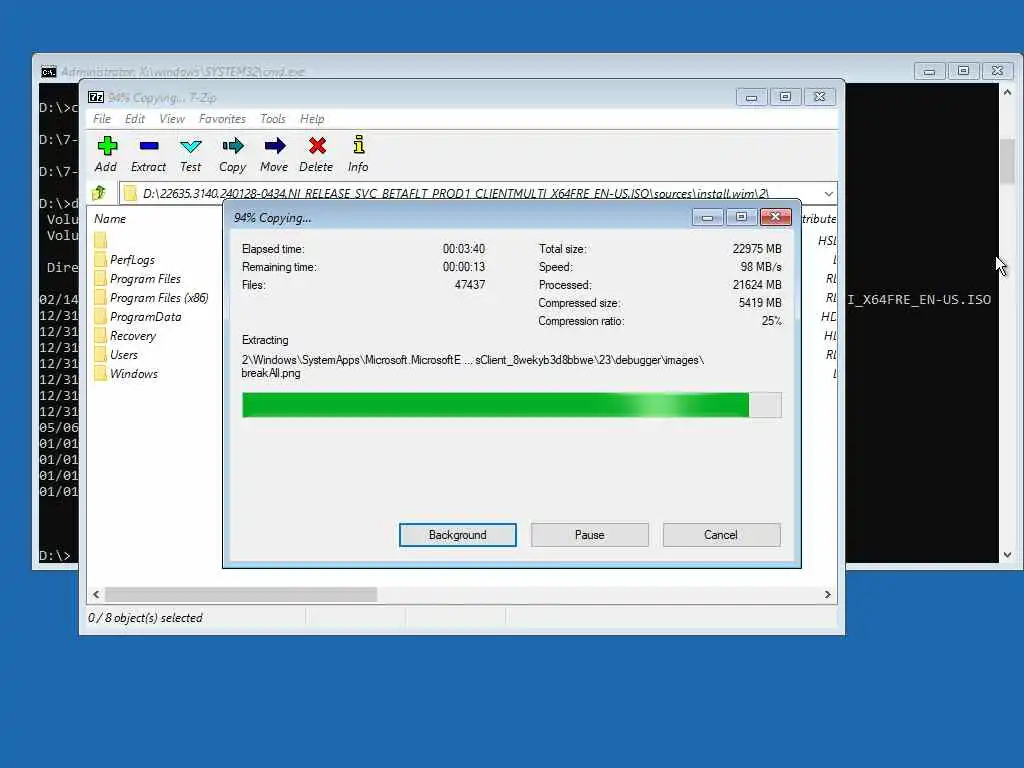The height and width of the screenshot is (768, 1024).
Task: Select the Recovery folder icon
Action: (100, 336)
